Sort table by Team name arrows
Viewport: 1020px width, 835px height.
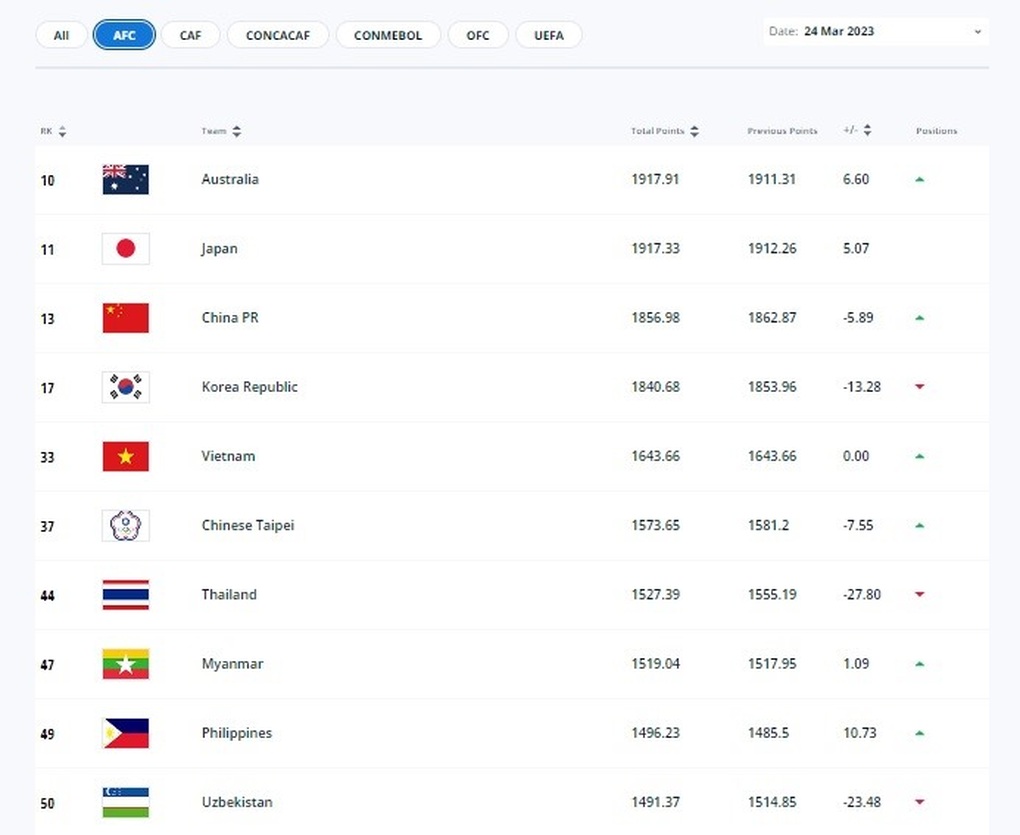(237, 131)
